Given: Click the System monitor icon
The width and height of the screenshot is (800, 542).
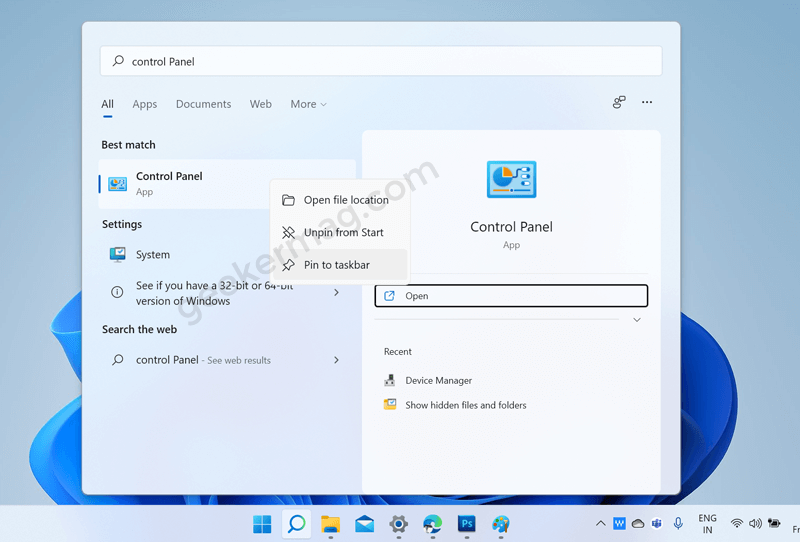Looking at the screenshot, I should [118, 254].
